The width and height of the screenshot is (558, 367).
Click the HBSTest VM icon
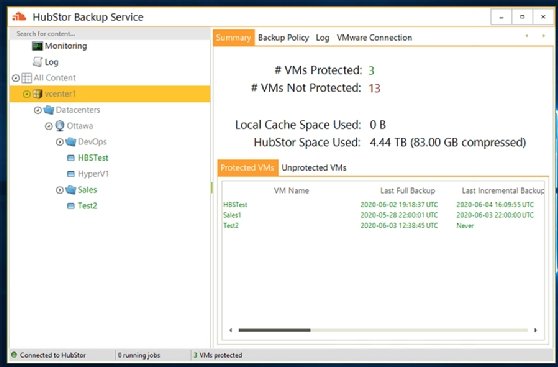tap(71, 158)
